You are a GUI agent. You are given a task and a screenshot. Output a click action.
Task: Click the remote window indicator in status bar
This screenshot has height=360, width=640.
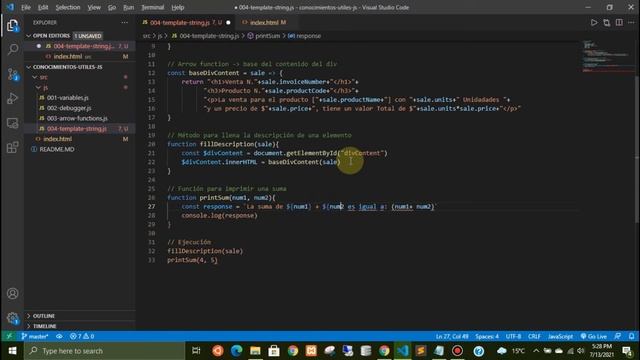point(9,336)
